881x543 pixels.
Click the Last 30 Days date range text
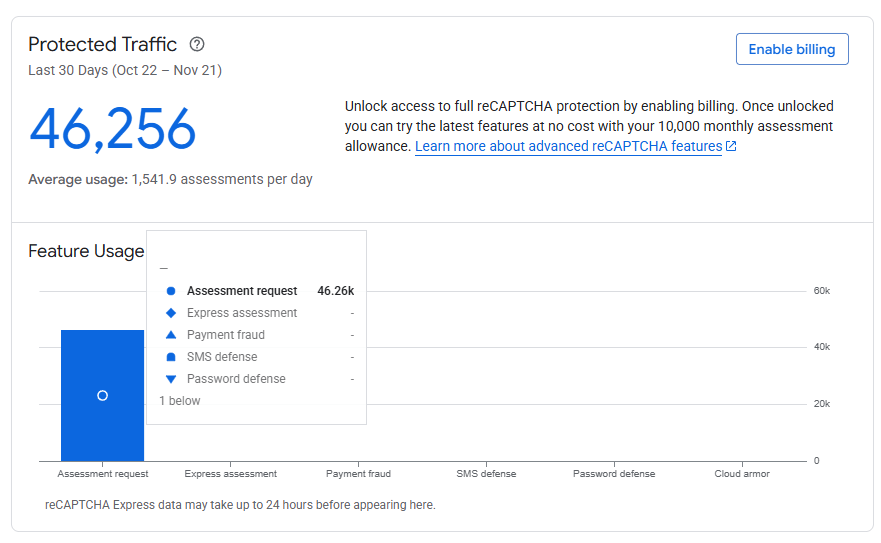tap(125, 70)
